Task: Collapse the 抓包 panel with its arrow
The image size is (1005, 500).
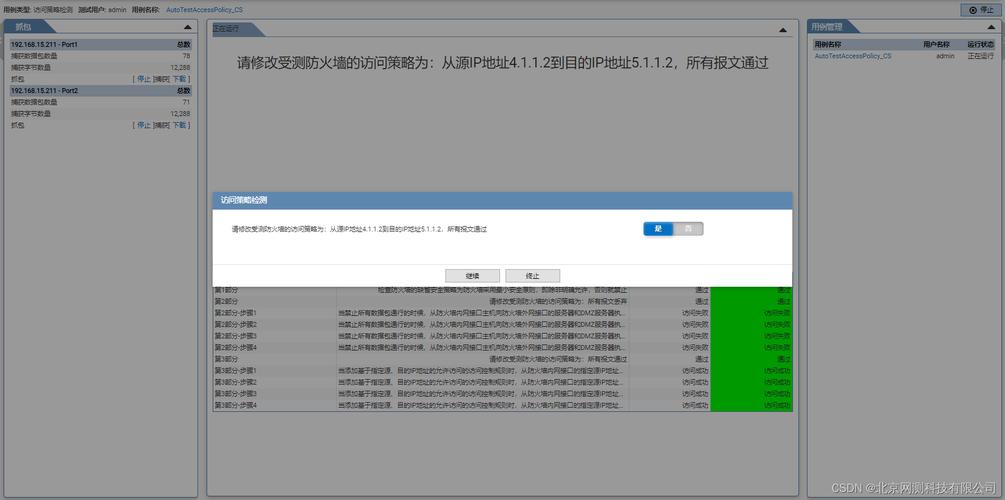Action: 187,27
